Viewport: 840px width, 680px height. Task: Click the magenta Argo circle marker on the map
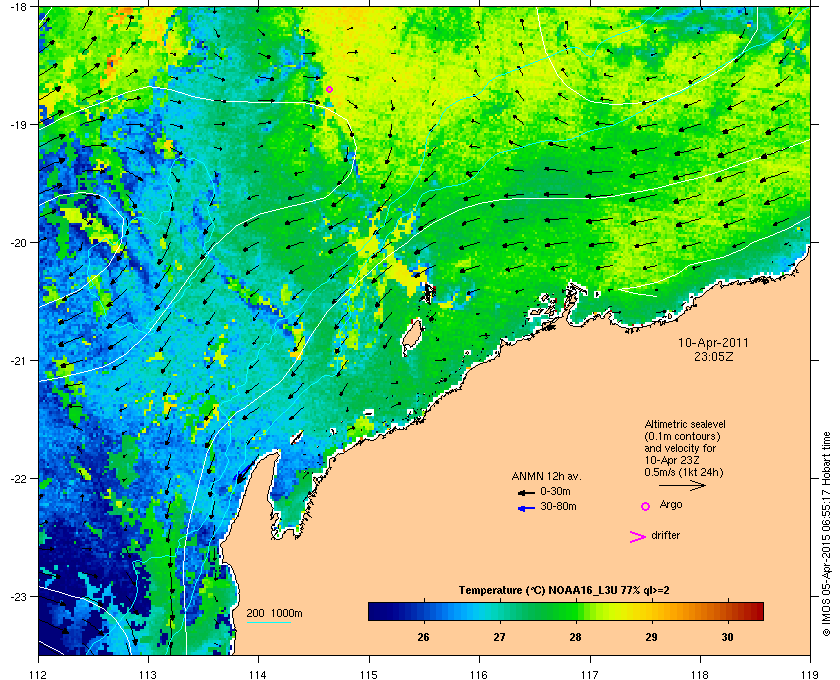(329, 89)
